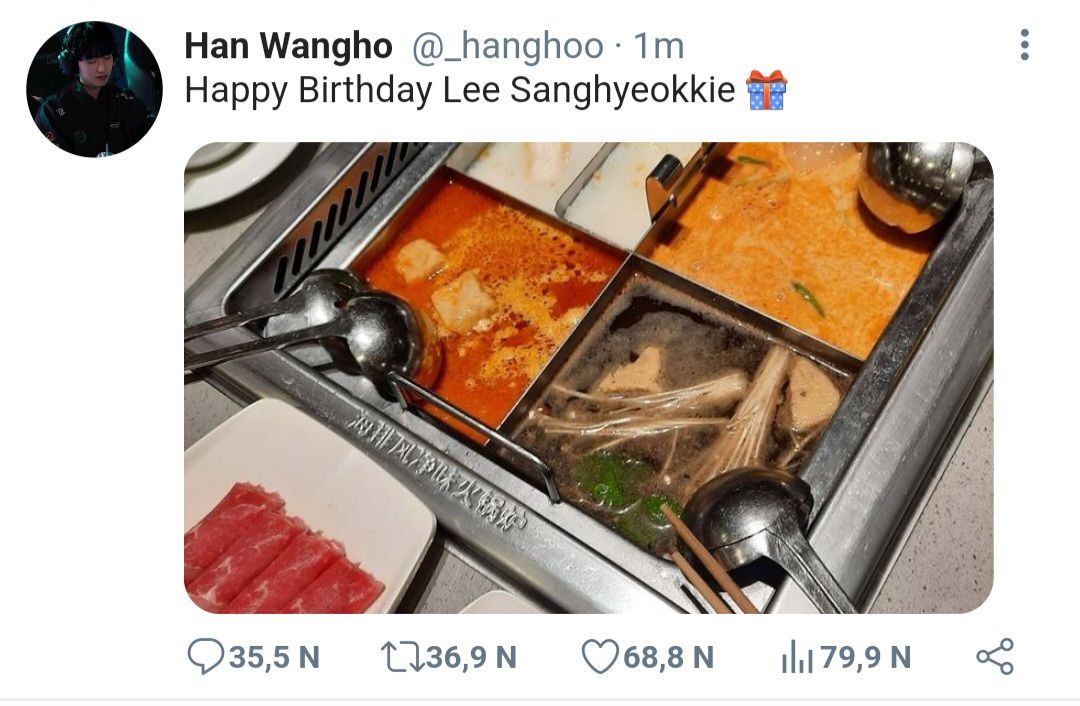The image size is (1080, 706).
Task: Click the gift emoji in tweet
Action: pos(767,90)
